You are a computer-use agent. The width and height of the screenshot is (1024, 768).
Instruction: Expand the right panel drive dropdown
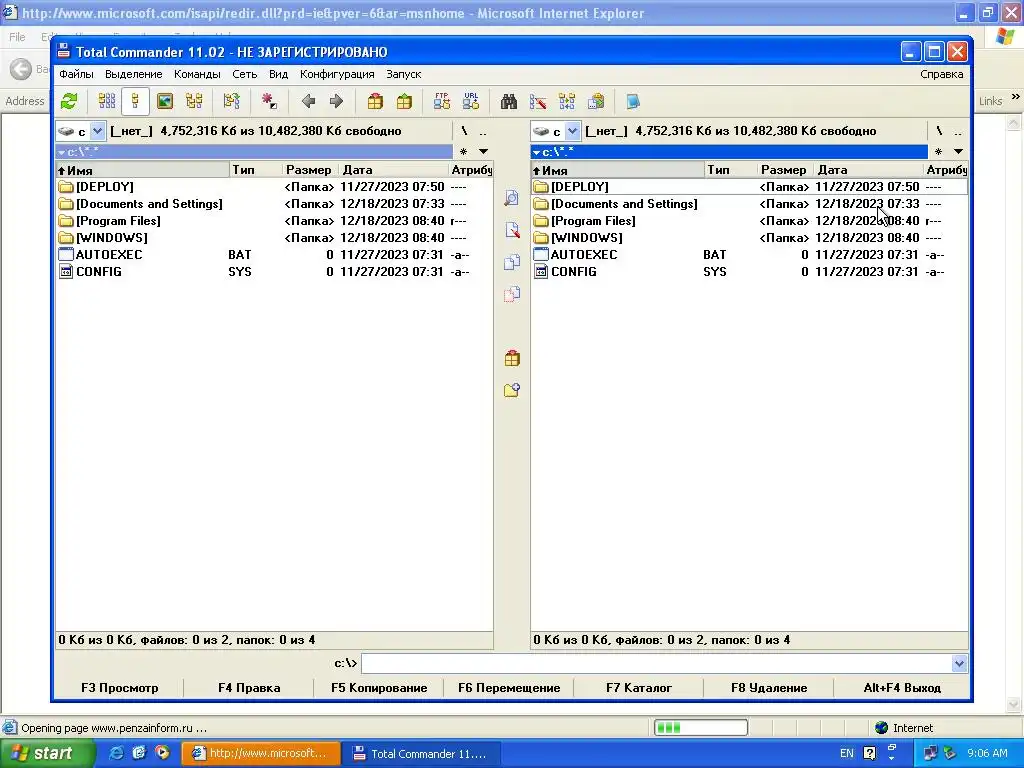(572, 131)
